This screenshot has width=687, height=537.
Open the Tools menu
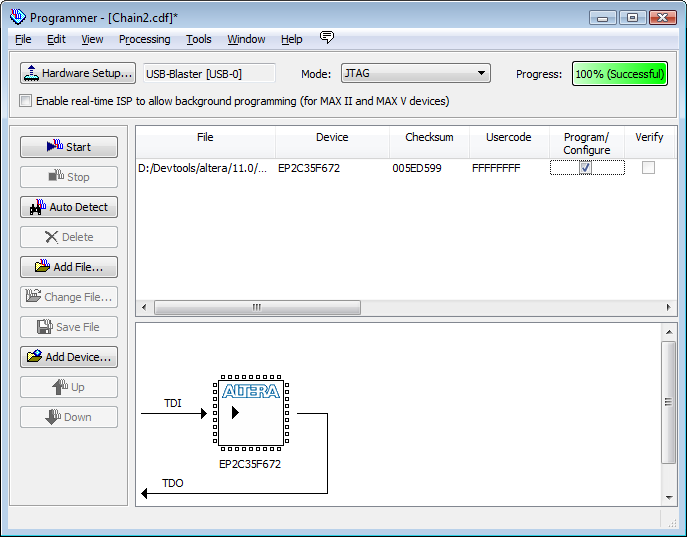(198, 39)
